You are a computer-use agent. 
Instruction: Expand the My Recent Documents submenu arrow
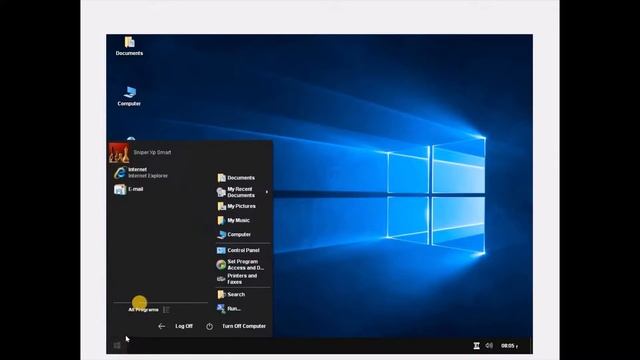coord(267,192)
